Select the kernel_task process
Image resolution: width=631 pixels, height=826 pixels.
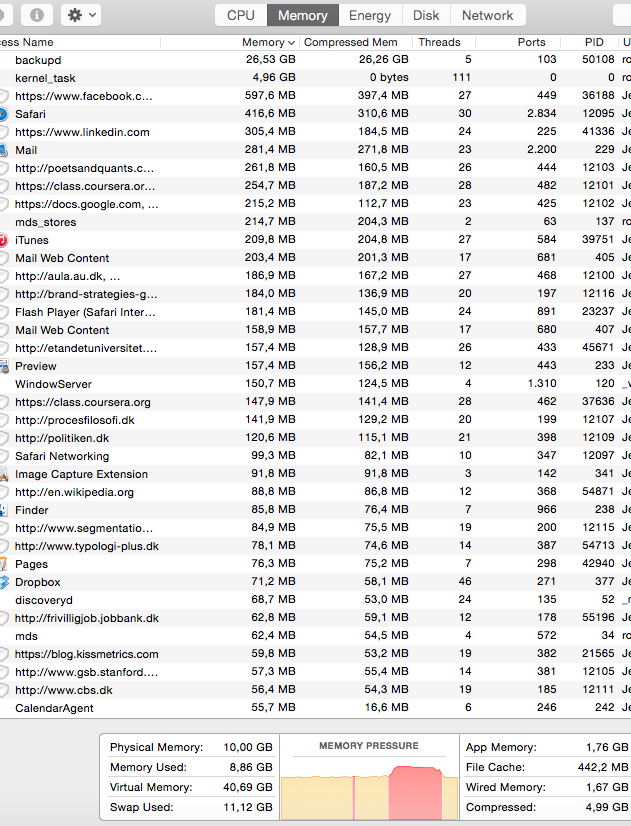316,78
